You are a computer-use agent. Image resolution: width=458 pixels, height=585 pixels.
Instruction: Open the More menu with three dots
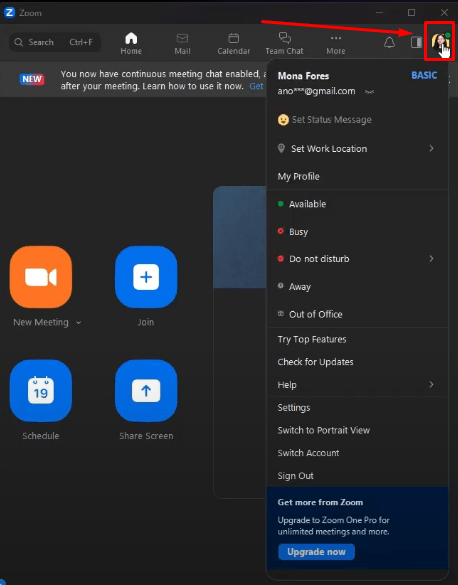(336, 44)
